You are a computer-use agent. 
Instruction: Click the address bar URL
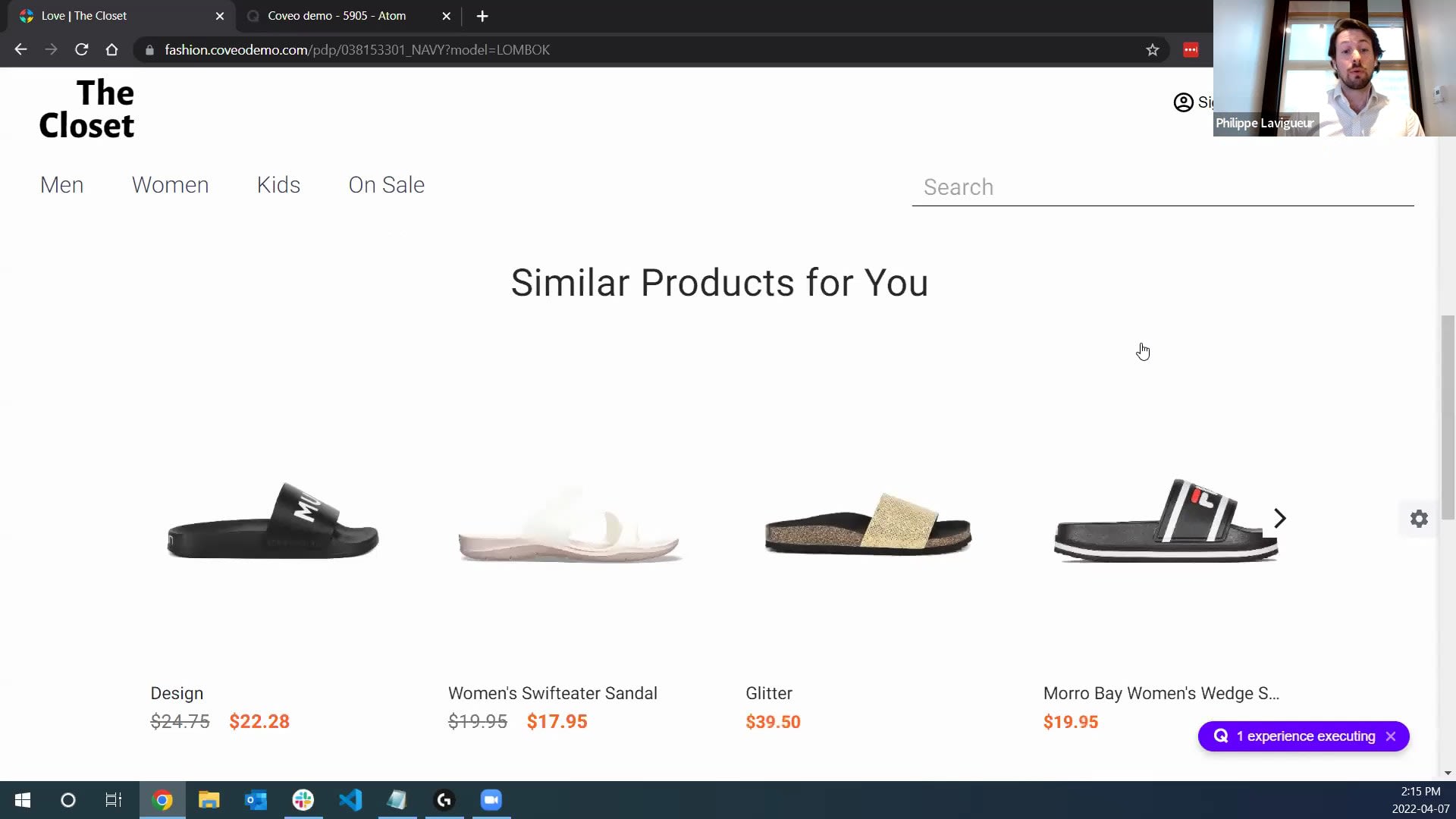pos(357,50)
